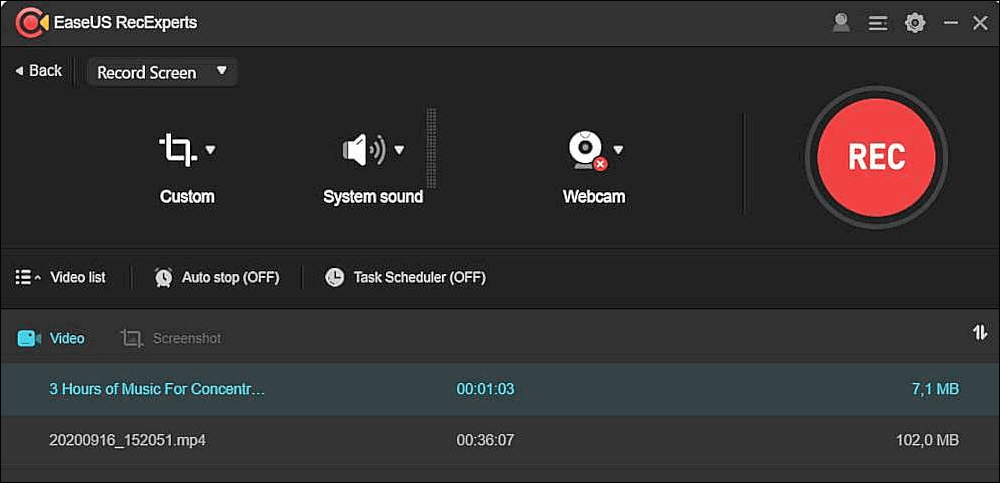Viewport: 1000px width, 483px height.
Task: Open the user account icon
Action: coord(841,22)
